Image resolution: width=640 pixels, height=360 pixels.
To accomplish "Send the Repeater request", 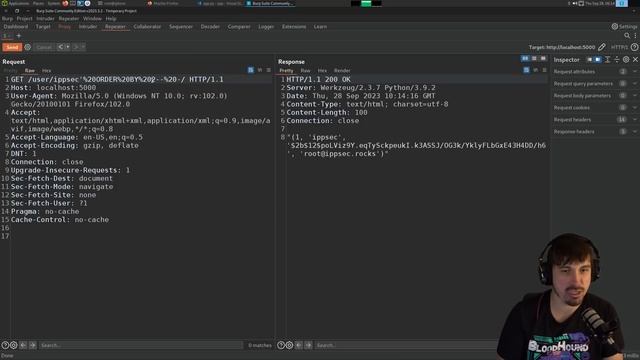I will tap(12, 47).
